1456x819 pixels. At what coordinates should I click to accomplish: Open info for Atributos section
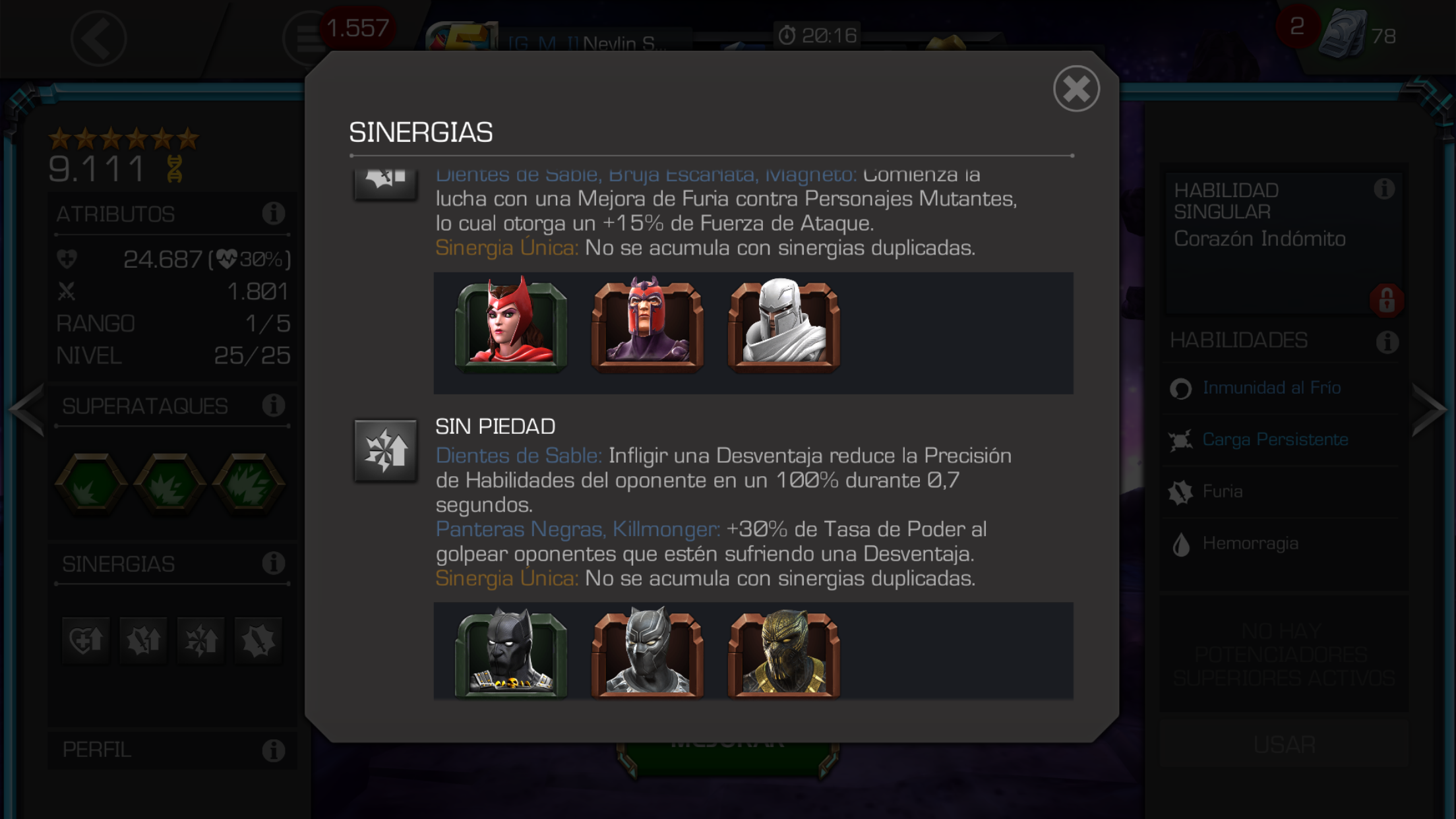click(273, 214)
